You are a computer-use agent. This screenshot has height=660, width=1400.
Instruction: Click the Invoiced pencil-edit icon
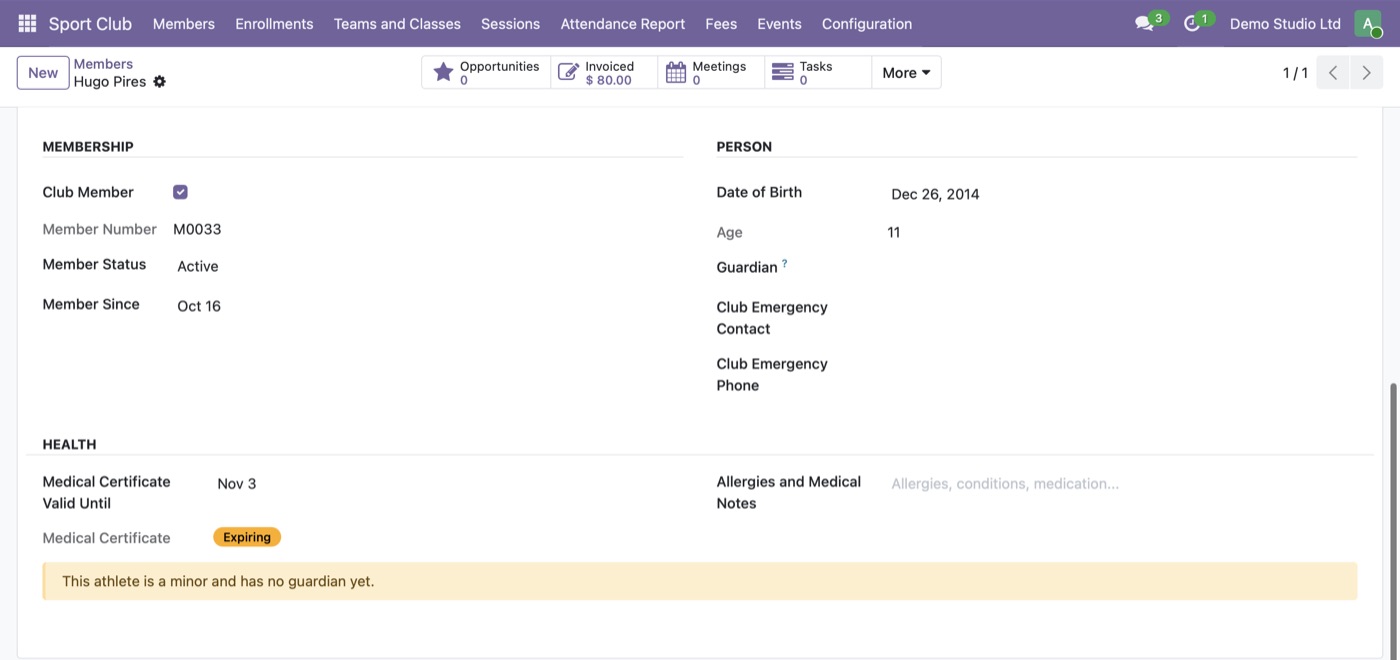pos(568,72)
